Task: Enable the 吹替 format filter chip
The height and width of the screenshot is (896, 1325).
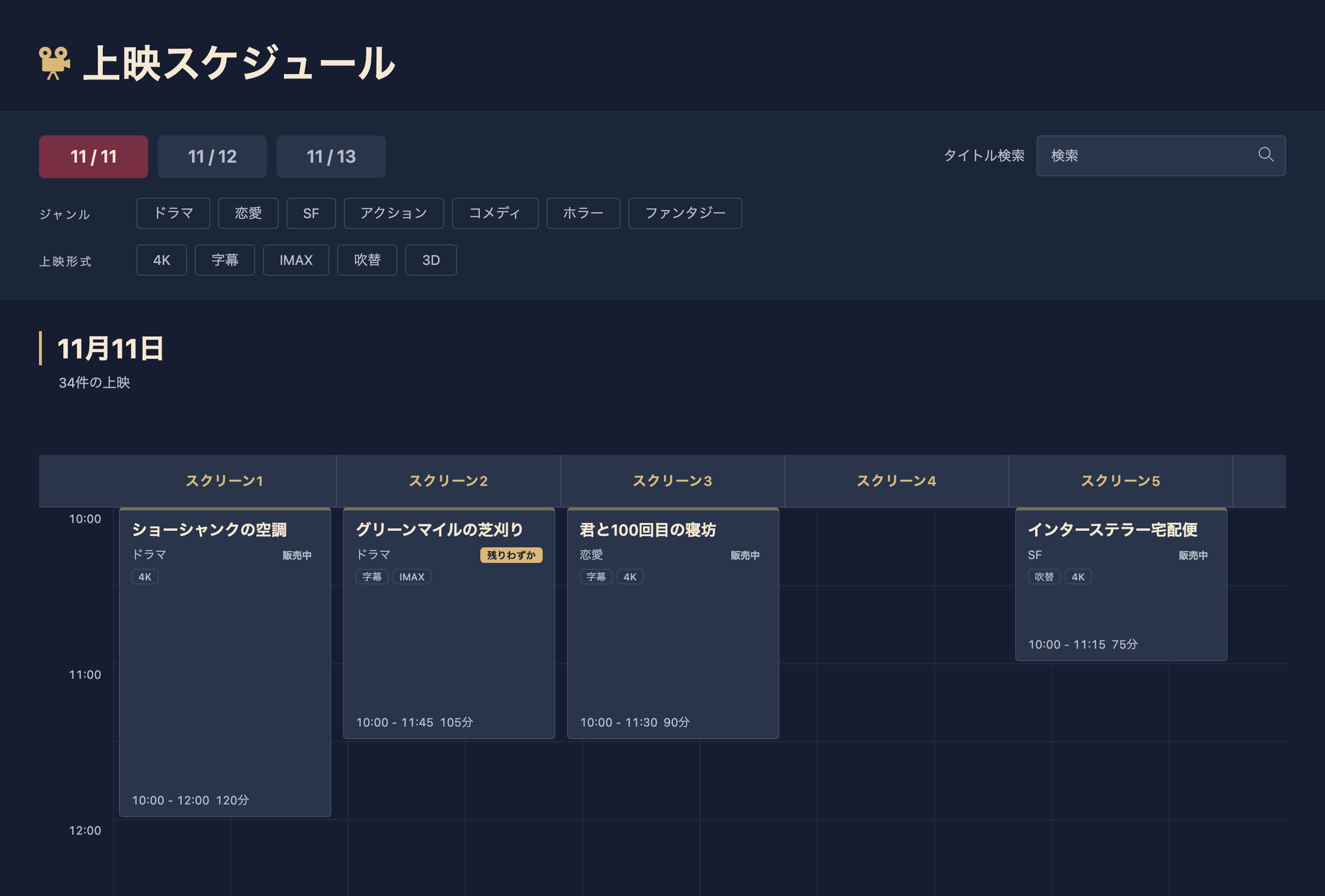Action: [367, 260]
